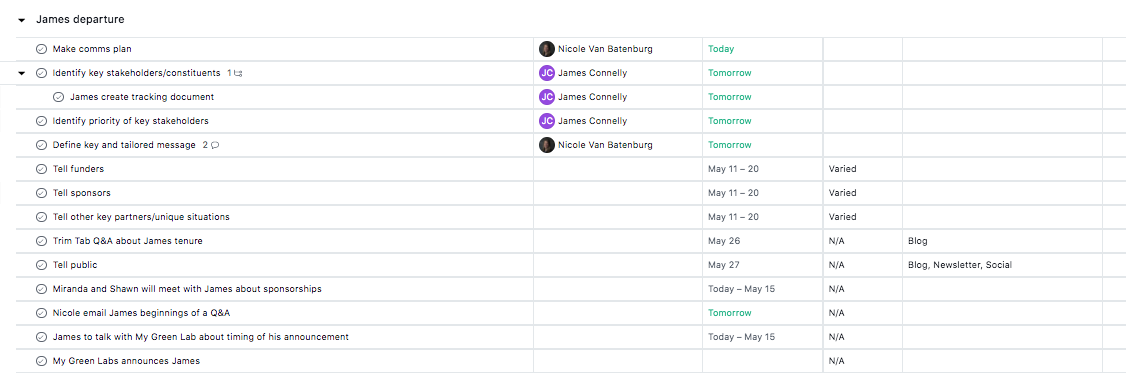This screenshot has height=382, width=1126.
Task: Complete the Tell public task checkmark
Action: tap(42, 265)
